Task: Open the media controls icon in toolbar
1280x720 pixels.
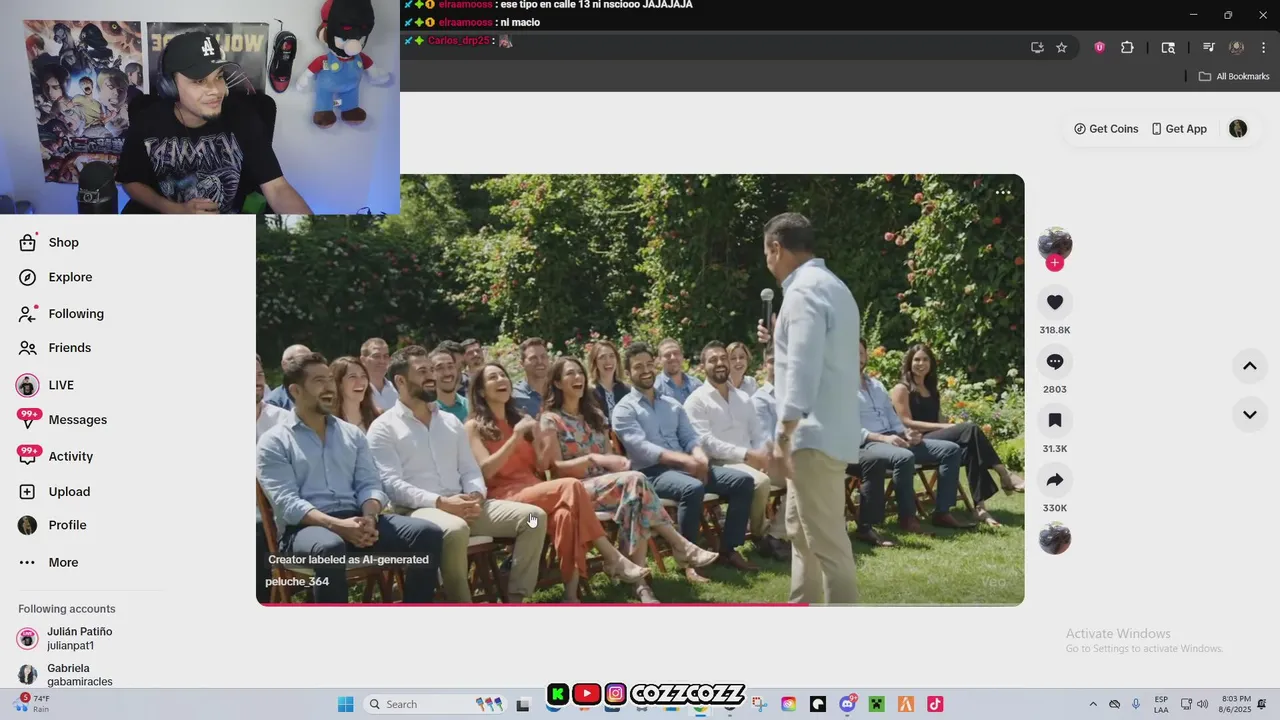Action: point(1209,47)
